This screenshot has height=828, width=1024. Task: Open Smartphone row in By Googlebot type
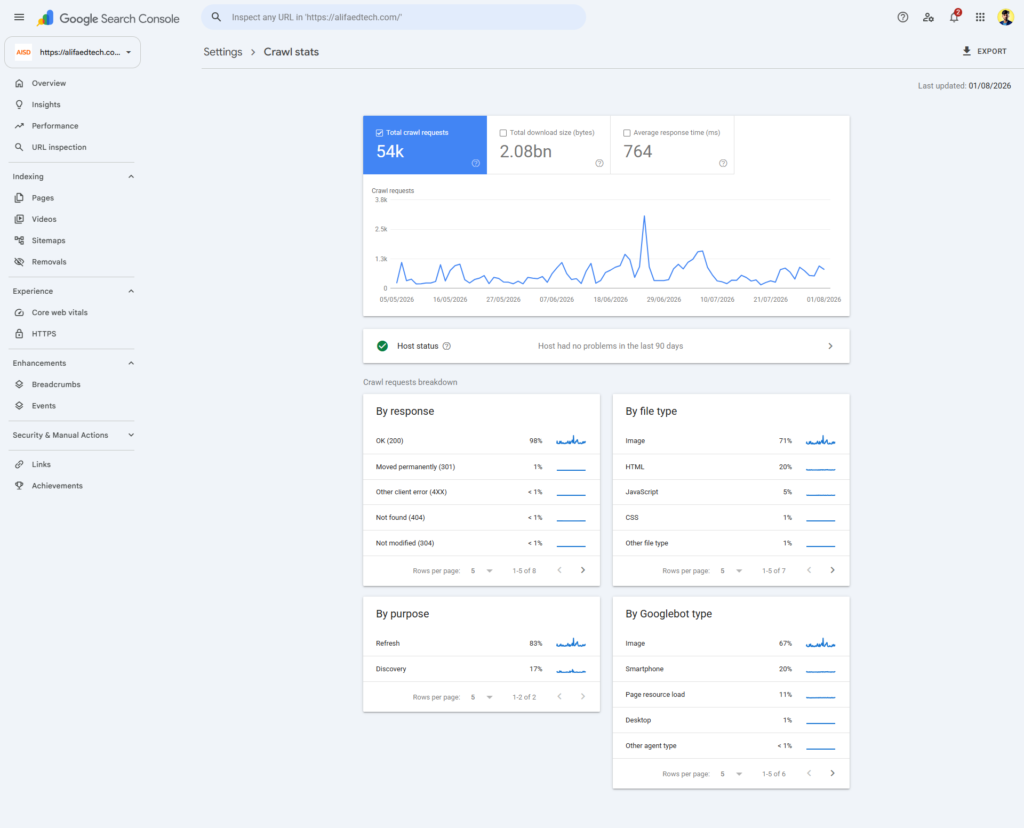pyautogui.click(x=731, y=669)
